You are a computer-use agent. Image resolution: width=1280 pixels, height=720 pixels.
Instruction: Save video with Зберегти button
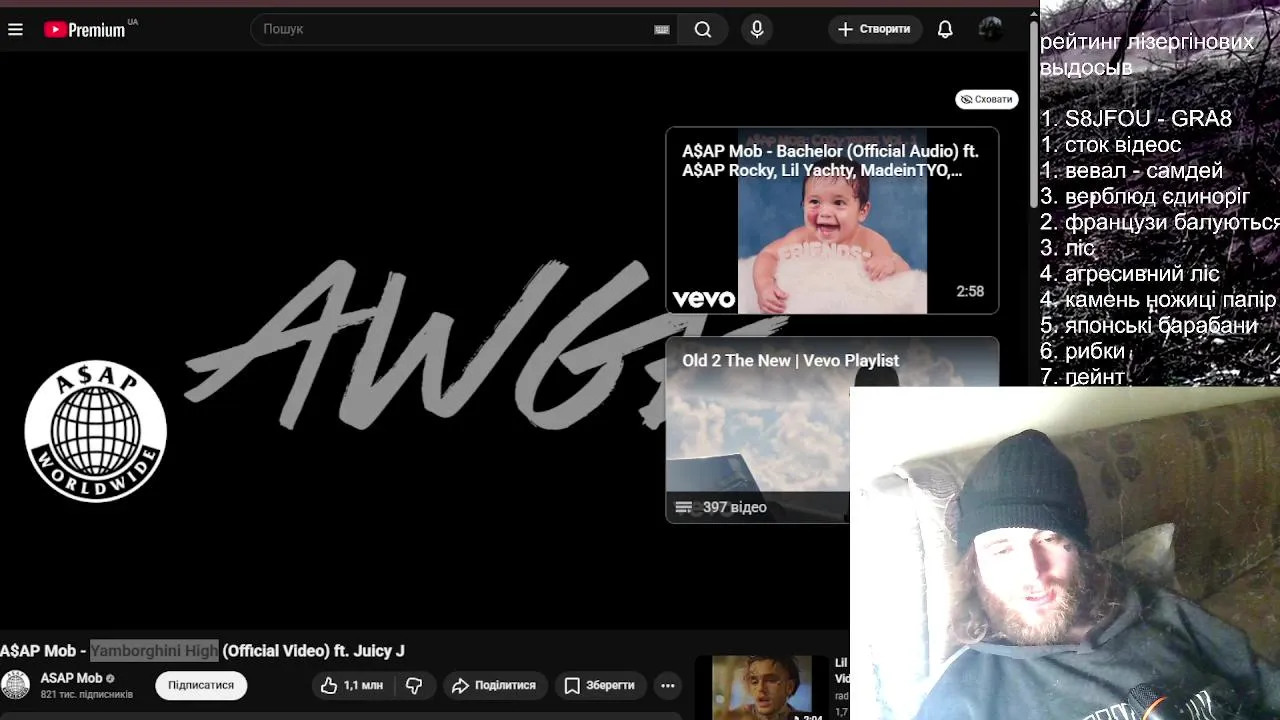tap(600, 685)
